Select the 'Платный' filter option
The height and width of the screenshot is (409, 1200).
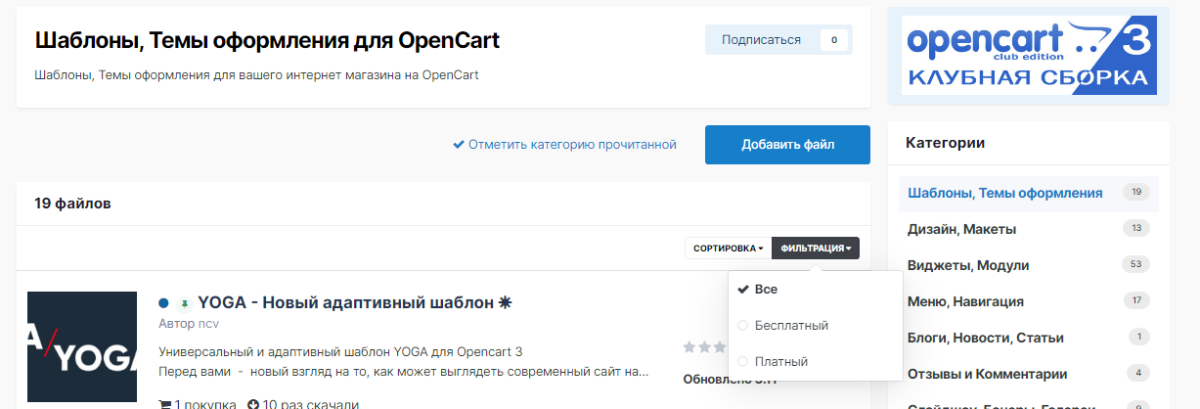(x=781, y=361)
